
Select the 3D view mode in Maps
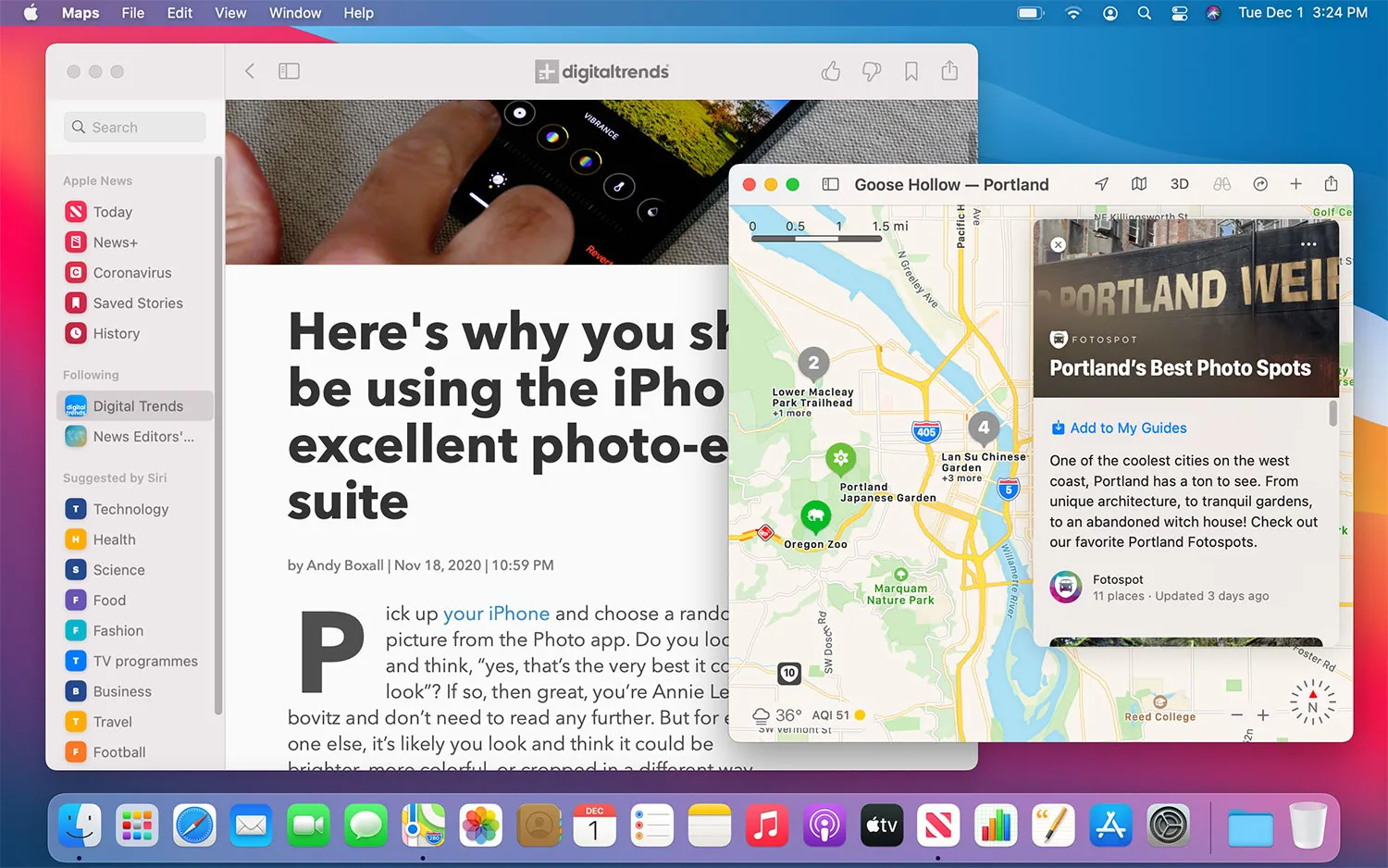coord(1179,183)
